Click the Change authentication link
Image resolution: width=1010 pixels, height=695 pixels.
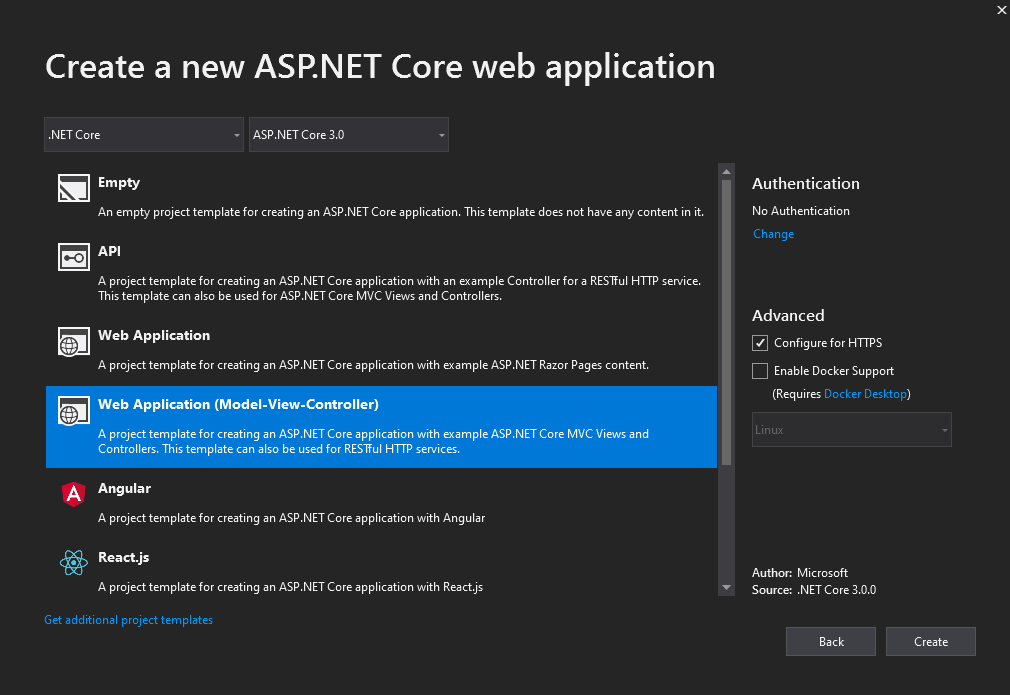773,234
